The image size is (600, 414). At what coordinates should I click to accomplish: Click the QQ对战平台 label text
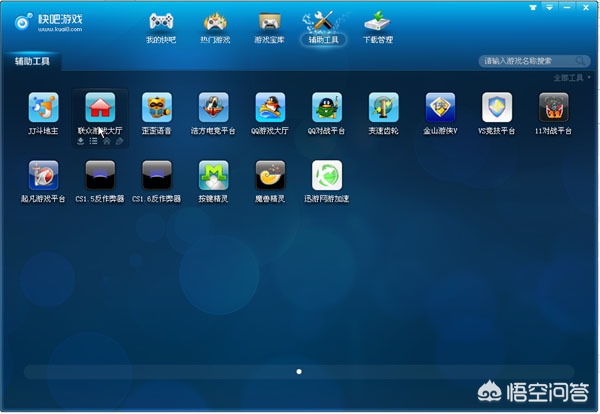pos(326,131)
